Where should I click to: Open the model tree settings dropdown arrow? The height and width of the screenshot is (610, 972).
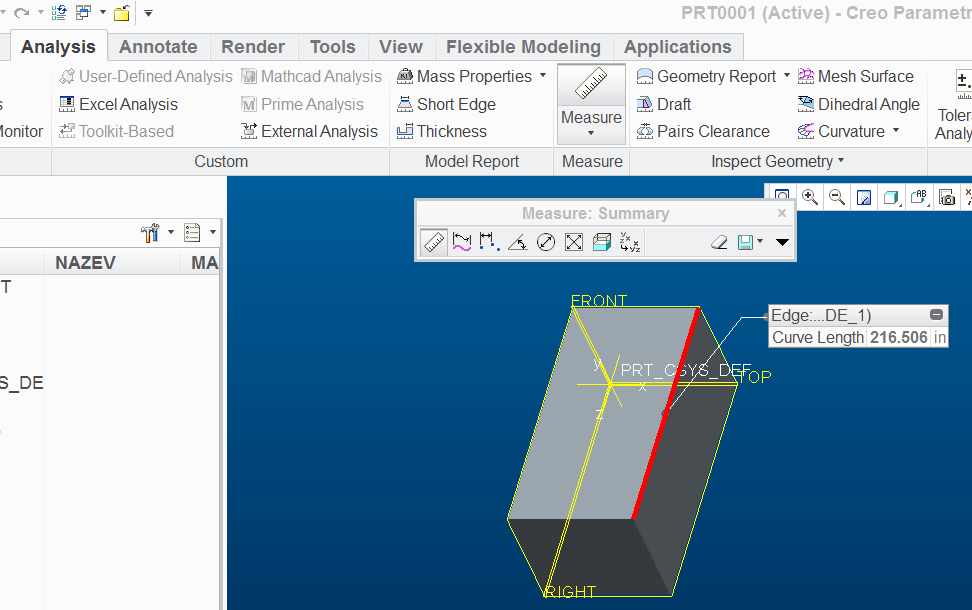click(x=171, y=232)
